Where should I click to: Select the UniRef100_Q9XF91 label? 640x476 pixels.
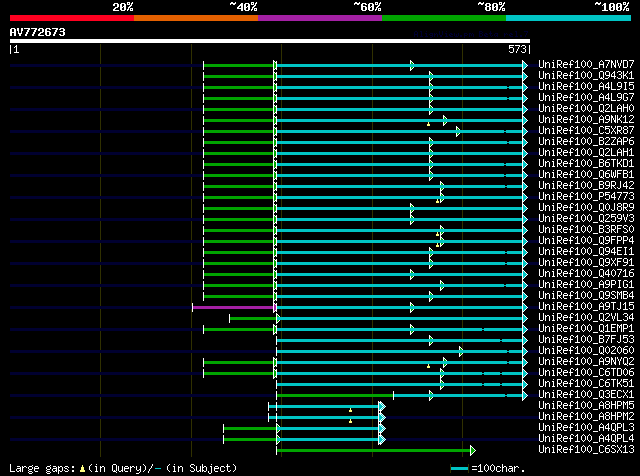coord(586,263)
